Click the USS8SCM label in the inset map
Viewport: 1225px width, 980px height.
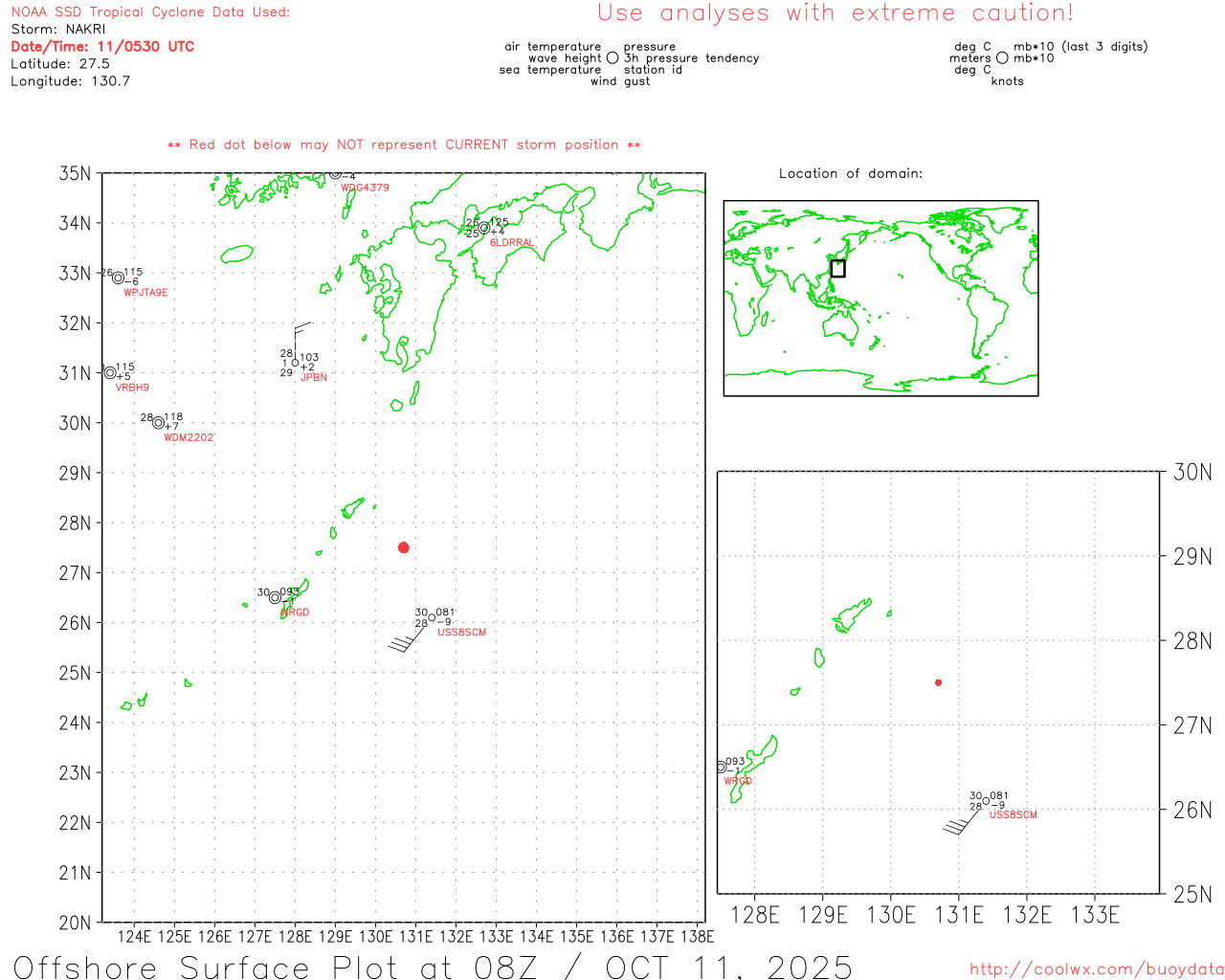[x=1013, y=815]
